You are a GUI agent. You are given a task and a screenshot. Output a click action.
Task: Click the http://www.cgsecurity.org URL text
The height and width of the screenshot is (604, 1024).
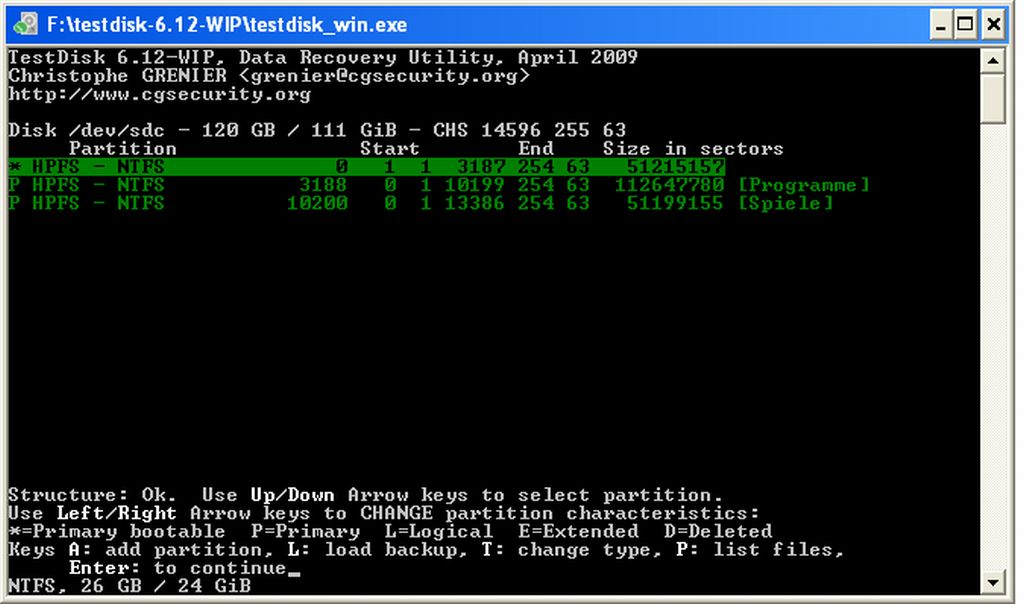[159, 94]
